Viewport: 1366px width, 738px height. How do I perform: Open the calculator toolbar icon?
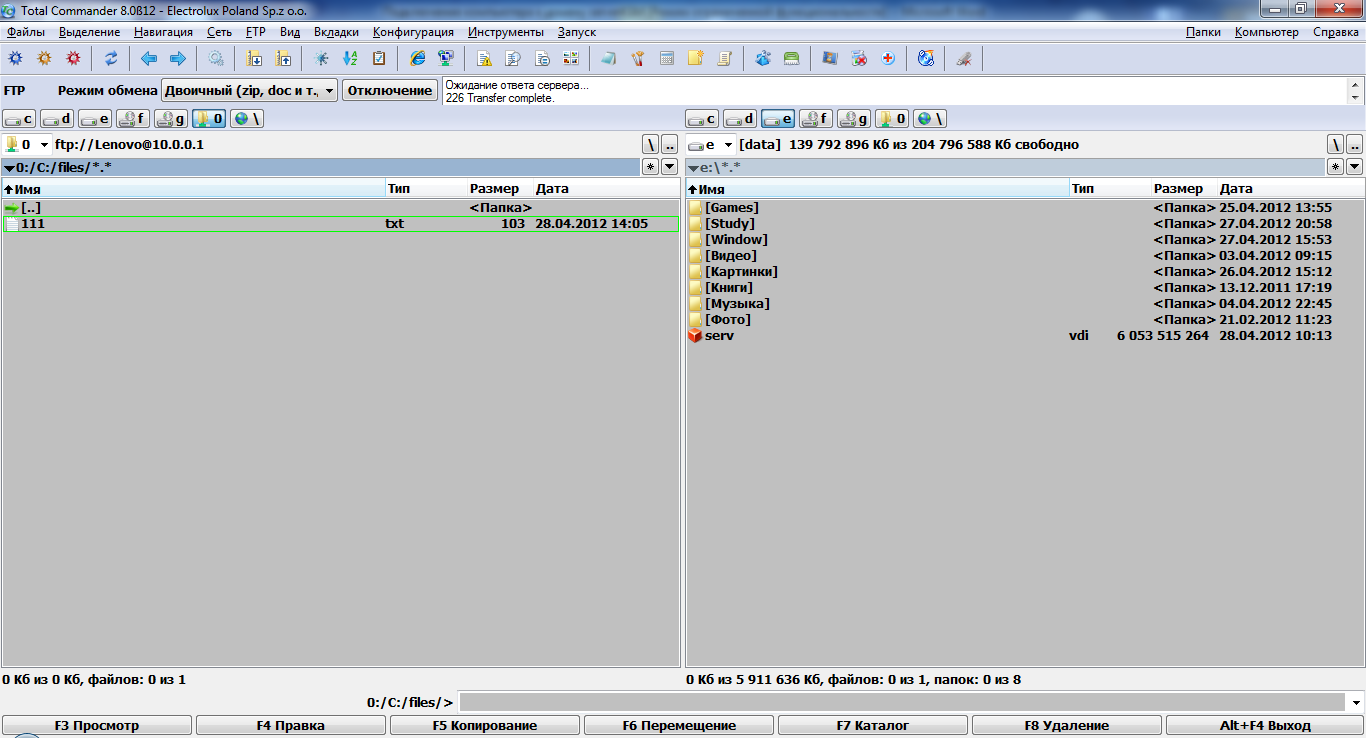click(667, 58)
